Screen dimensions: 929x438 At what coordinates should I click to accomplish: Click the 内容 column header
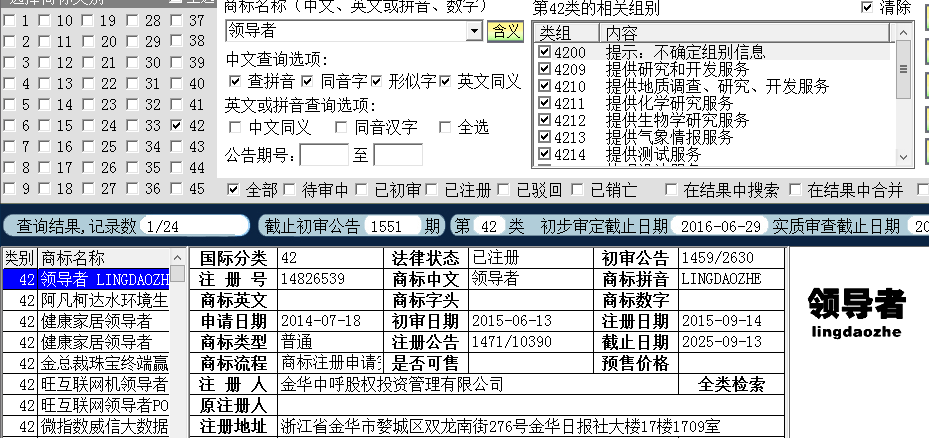coord(744,33)
